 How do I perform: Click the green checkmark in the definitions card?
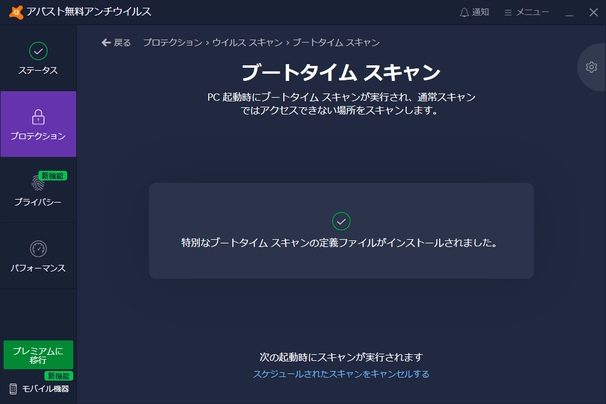click(x=341, y=221)
